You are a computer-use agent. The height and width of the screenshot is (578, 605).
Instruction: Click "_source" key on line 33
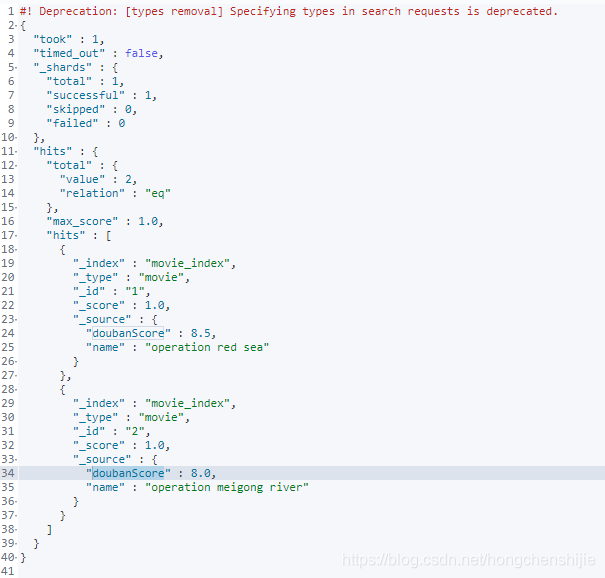point(102,459)
